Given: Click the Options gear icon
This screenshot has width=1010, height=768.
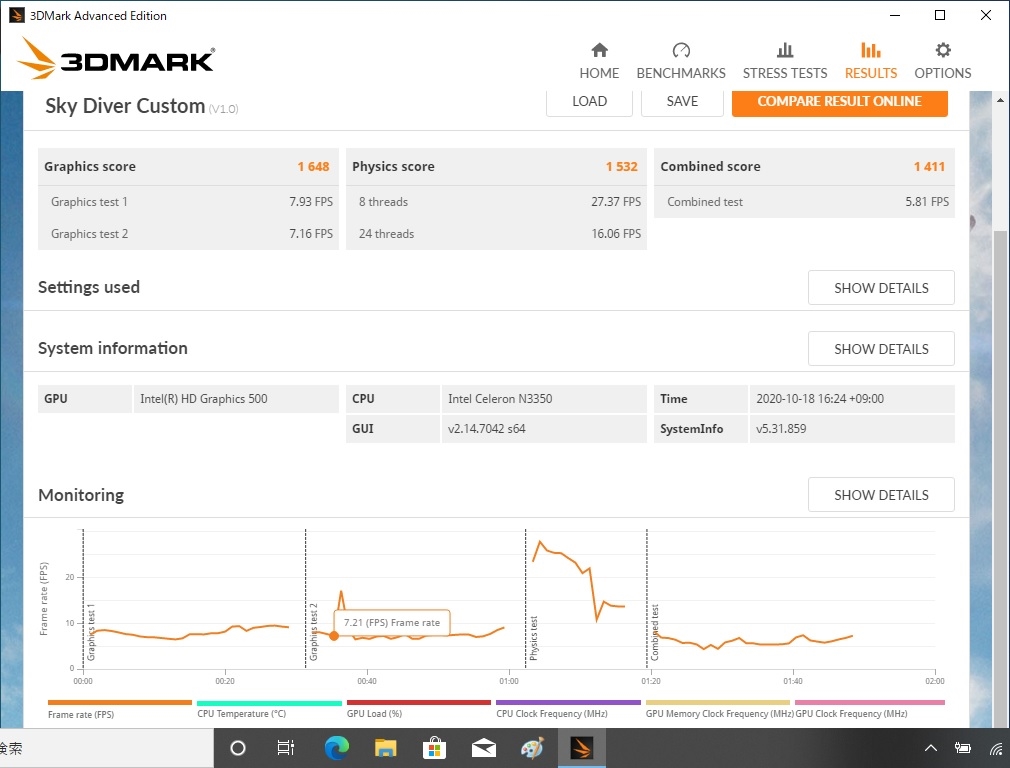Looking at the screenshot, I should pos(943,50).
